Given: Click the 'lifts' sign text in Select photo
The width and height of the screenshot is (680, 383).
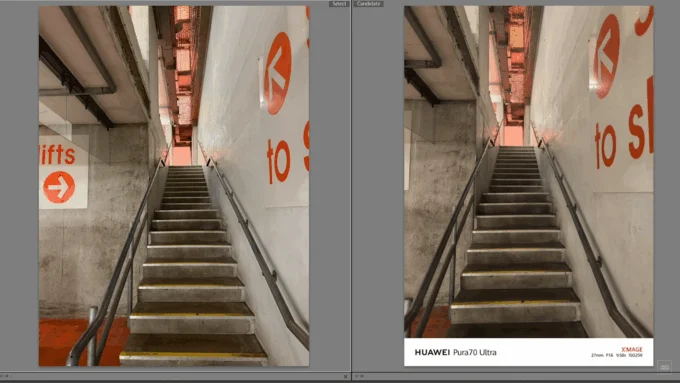Looking at the screenshot, I should 58,155.
